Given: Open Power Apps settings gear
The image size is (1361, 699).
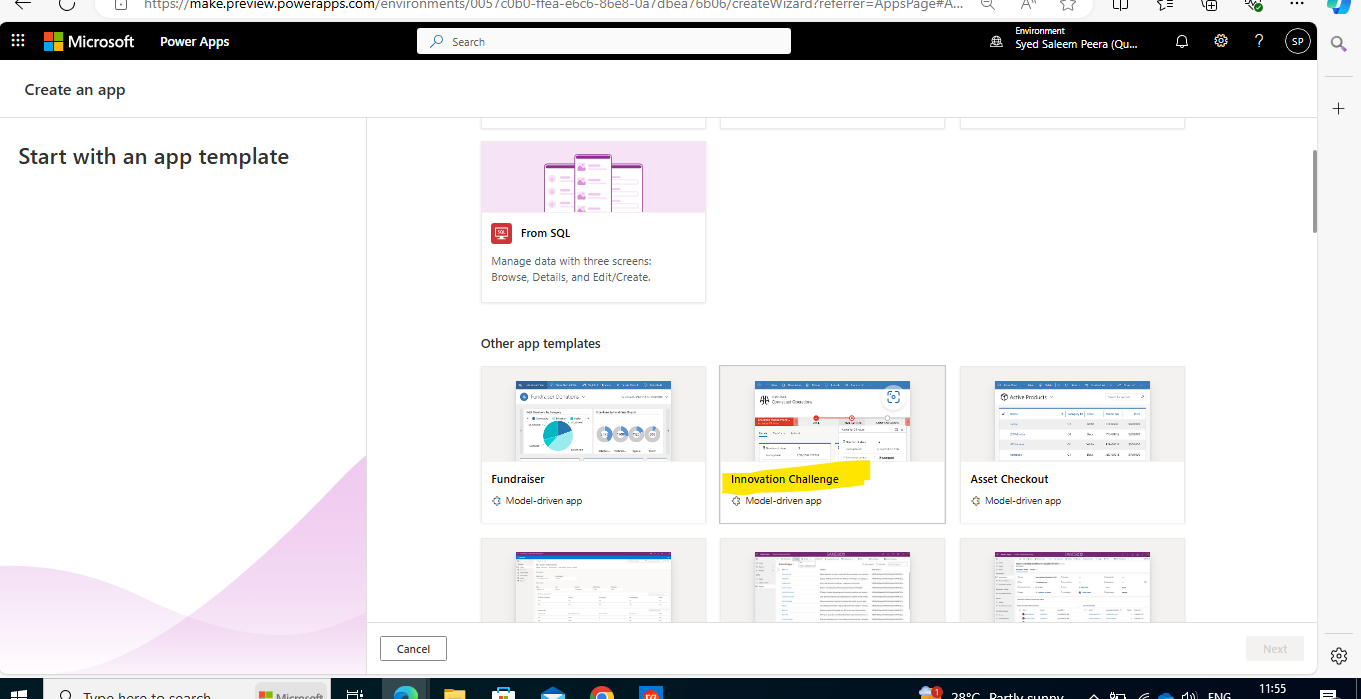Looking at the screenshot, I should tap(1220, 41).
